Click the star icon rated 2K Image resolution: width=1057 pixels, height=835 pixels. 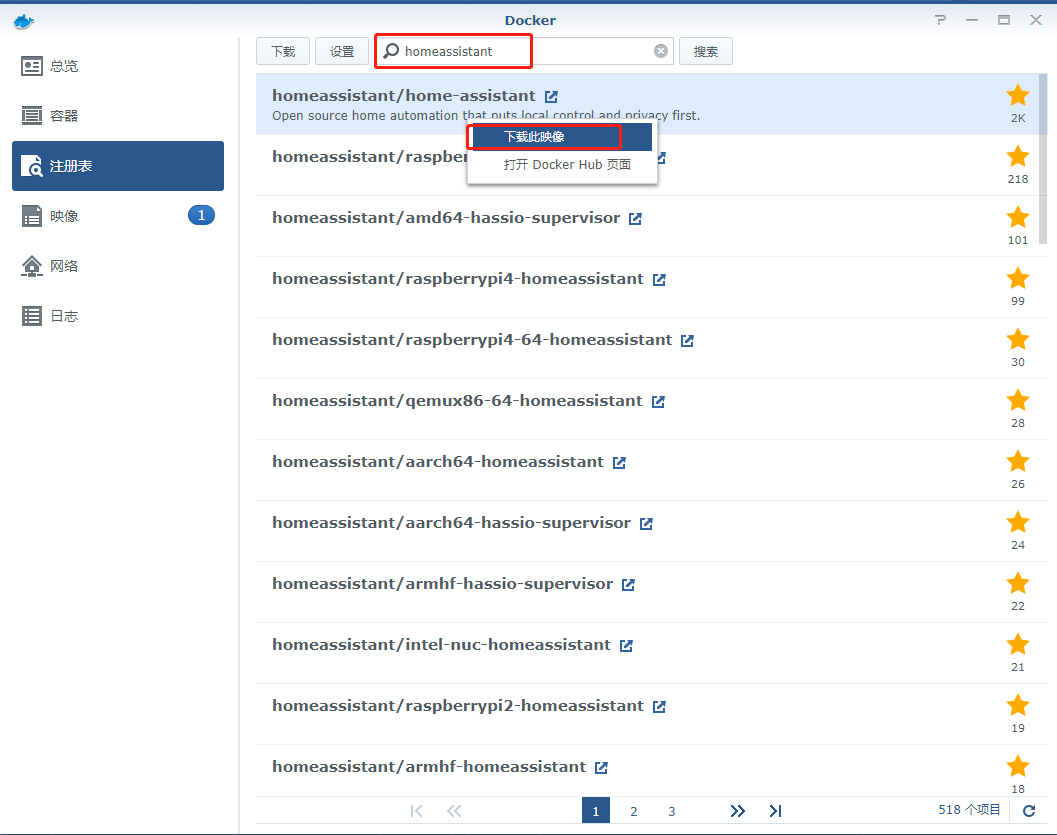[1018, 96]
